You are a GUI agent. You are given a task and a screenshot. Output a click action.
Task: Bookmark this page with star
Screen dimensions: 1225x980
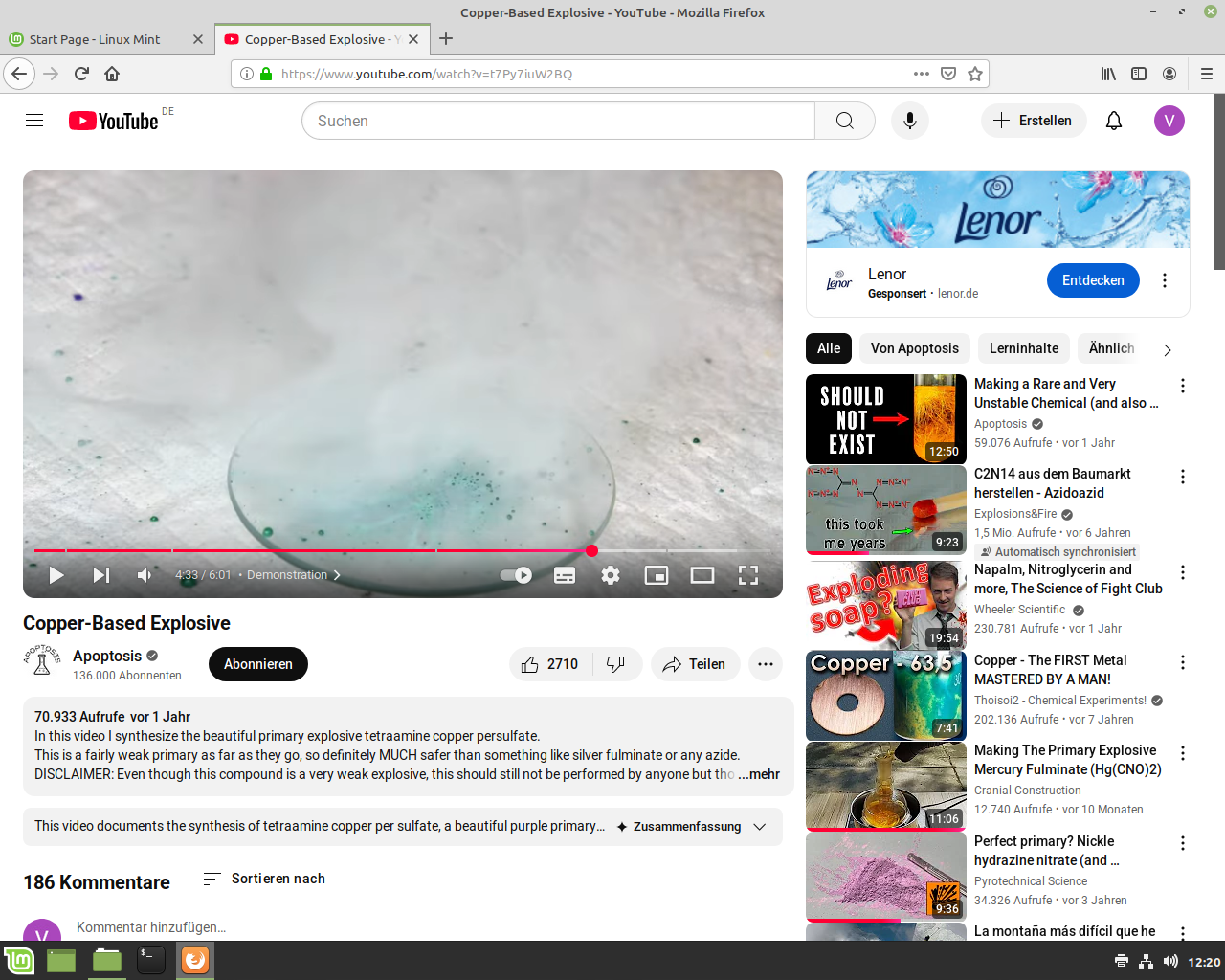(x=975, y=74)
